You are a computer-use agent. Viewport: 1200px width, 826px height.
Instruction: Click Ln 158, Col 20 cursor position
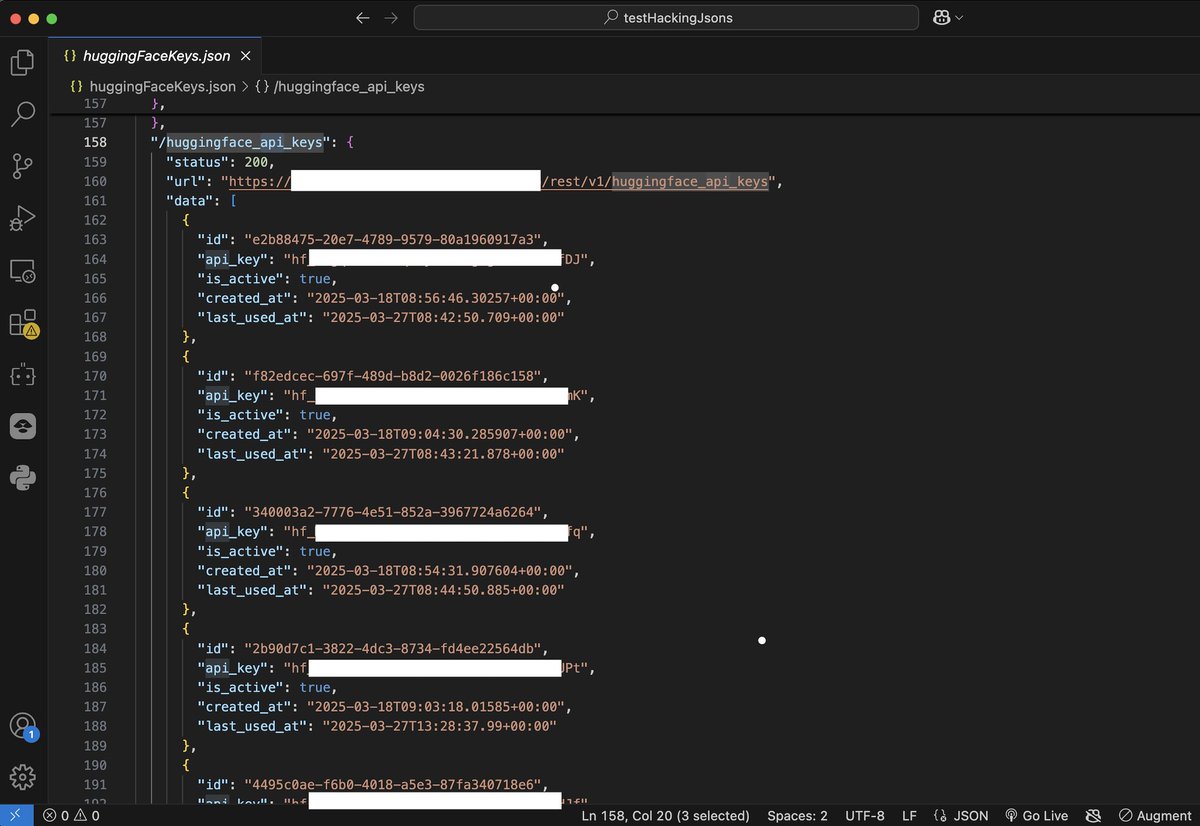pos(665,816)
